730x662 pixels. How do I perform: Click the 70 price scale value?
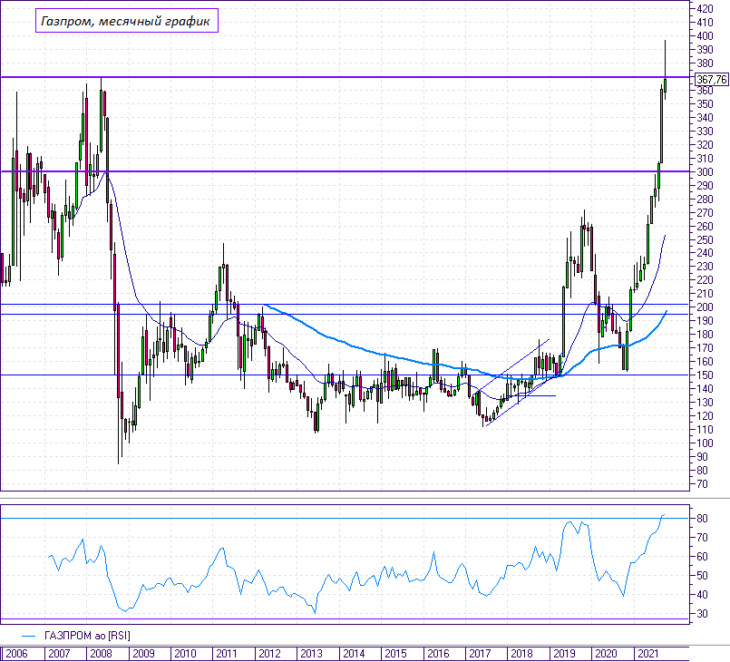click(x=702, y=484)
